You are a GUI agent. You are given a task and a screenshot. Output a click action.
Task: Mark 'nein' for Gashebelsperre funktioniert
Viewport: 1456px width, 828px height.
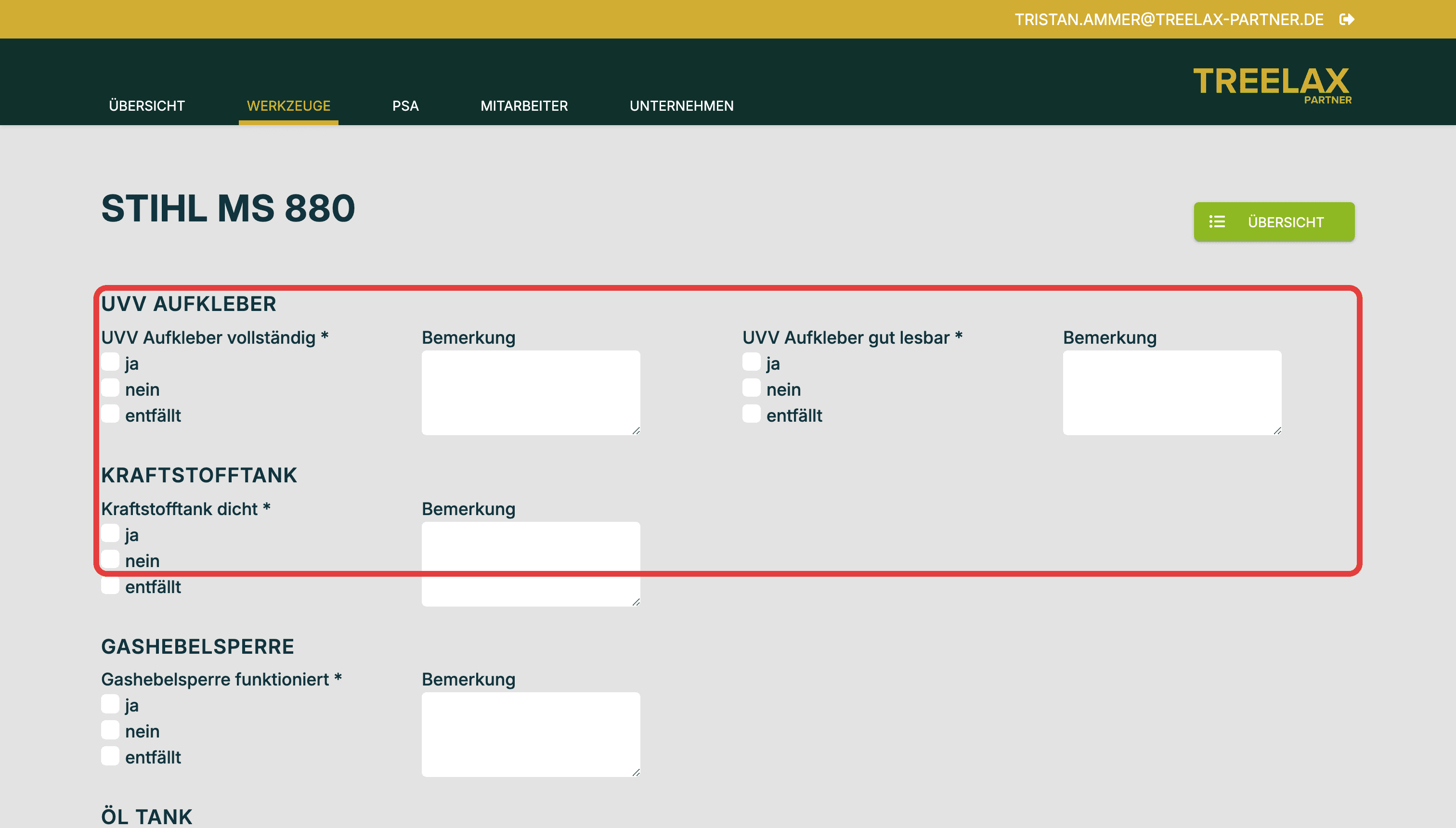pyautogui.click(x=110, y=730)
